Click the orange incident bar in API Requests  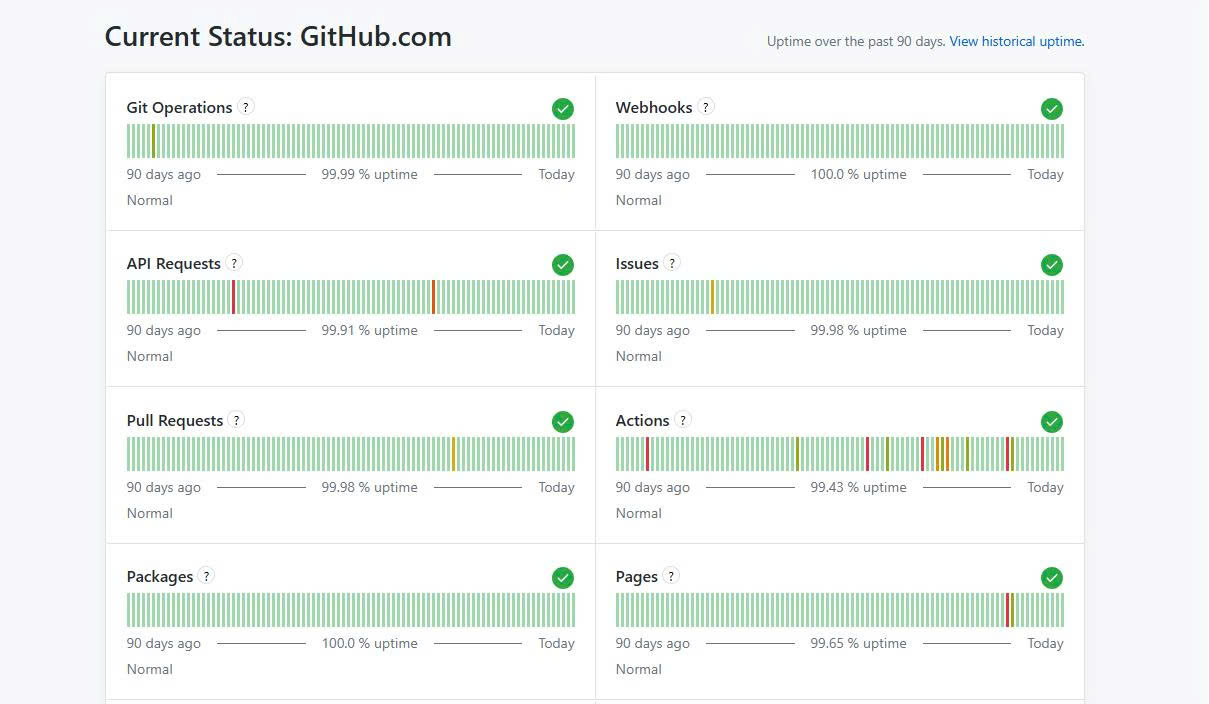tap(433, 297)
